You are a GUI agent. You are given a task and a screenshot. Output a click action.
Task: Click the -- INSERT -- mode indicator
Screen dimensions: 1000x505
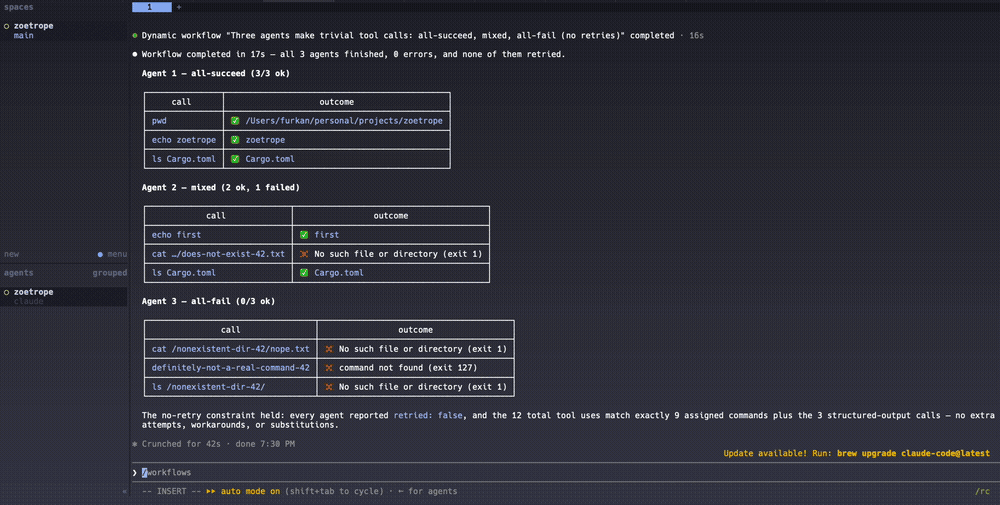(x=171, y=492)
